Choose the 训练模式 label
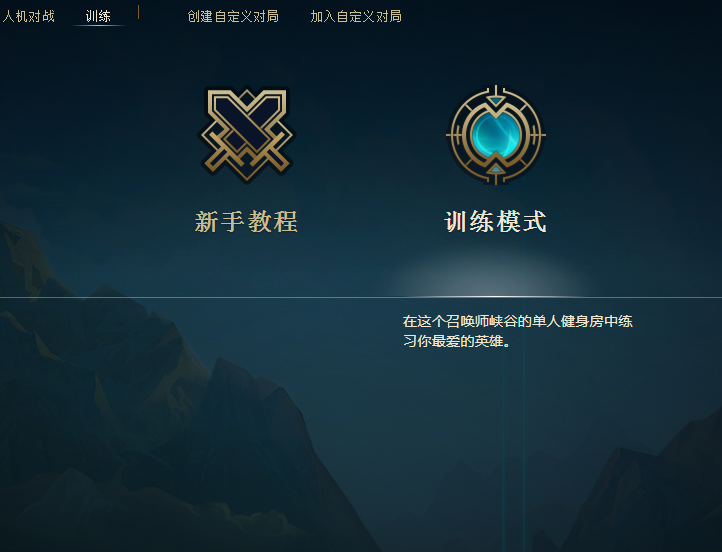Screen dimensions: 722x552 click(496, 222)
